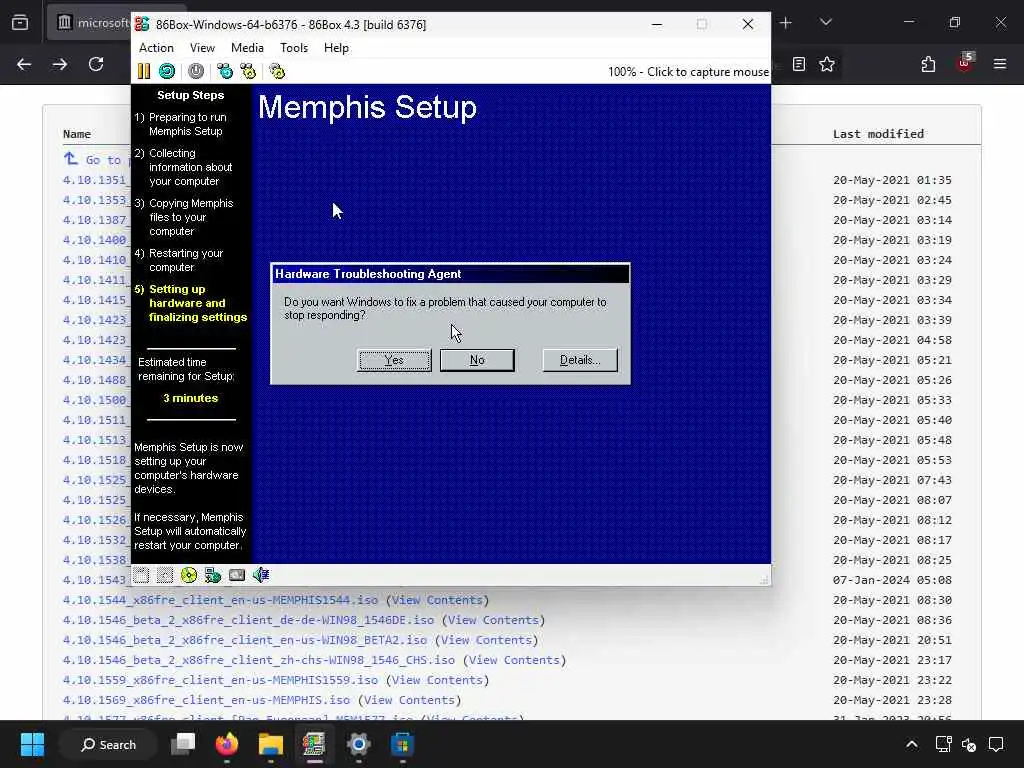Click the first floppy drive status icon

click(x=141, y=575)
